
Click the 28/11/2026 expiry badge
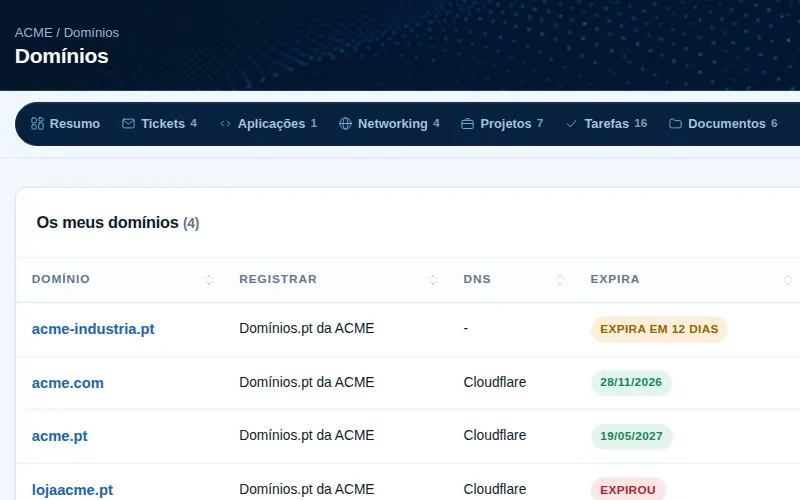(631, 383)
